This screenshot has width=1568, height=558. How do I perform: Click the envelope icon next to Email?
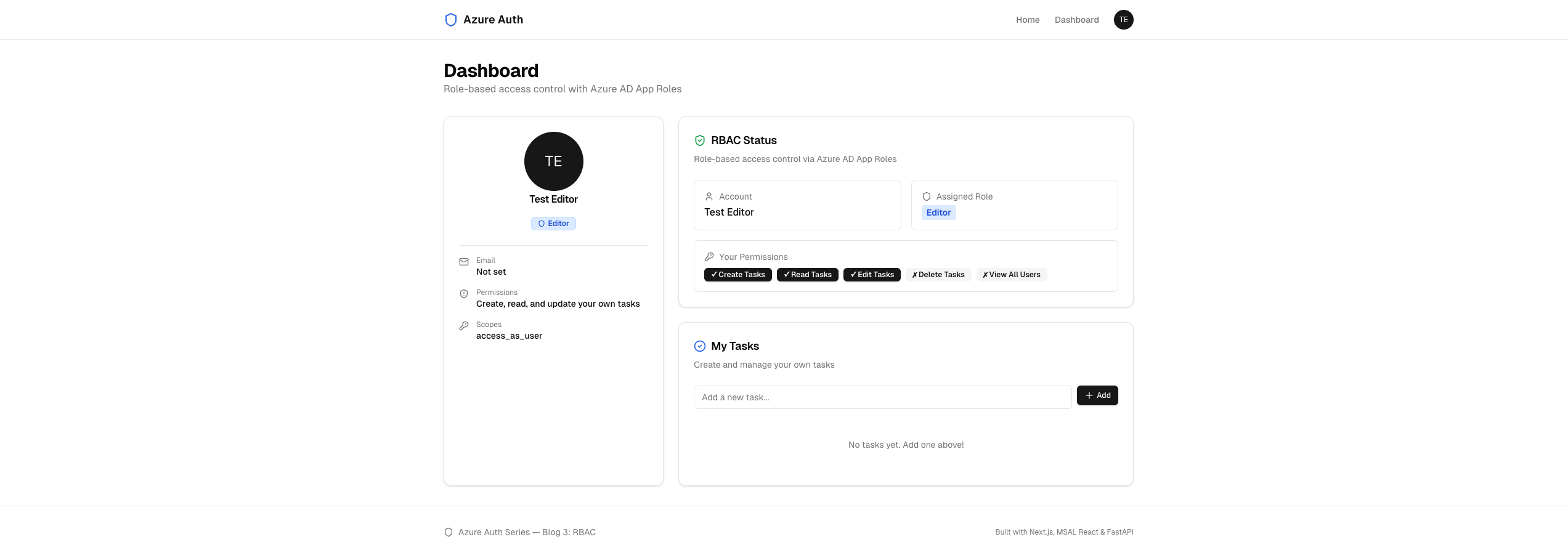464,262
